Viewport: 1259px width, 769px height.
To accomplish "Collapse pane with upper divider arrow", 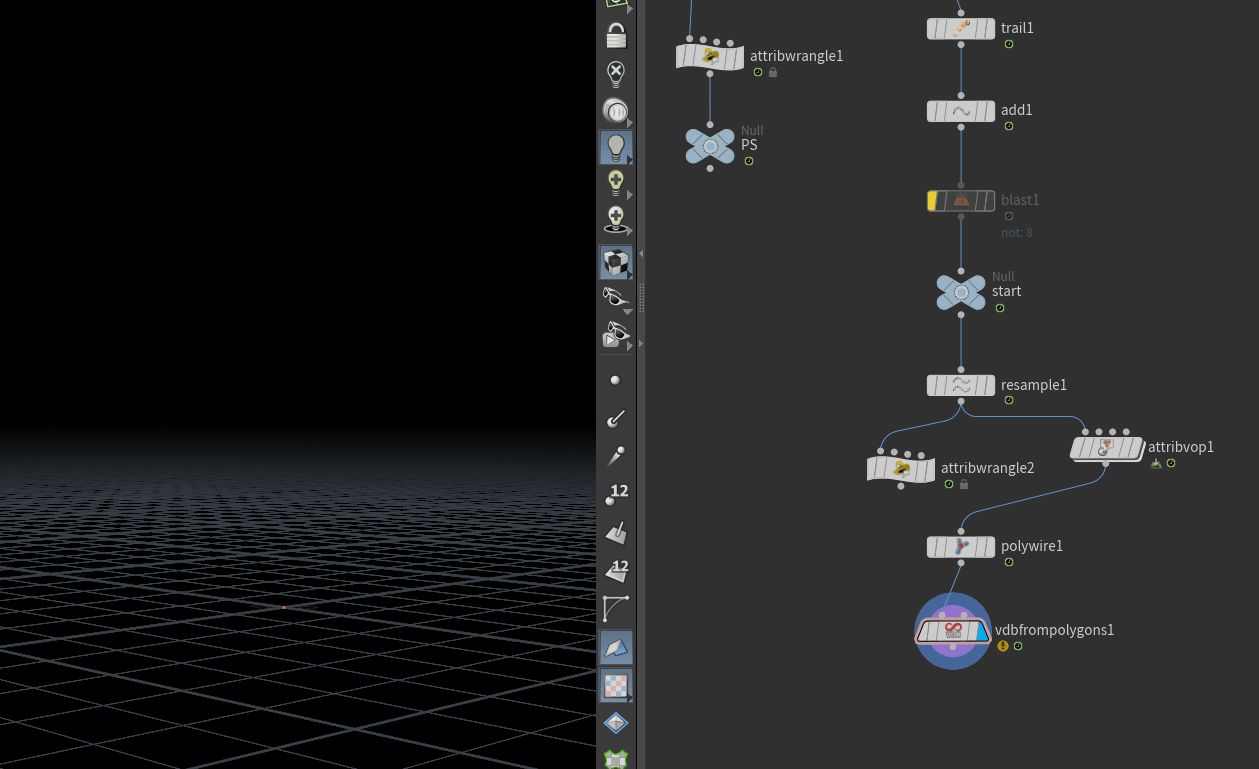I will 641,254.
